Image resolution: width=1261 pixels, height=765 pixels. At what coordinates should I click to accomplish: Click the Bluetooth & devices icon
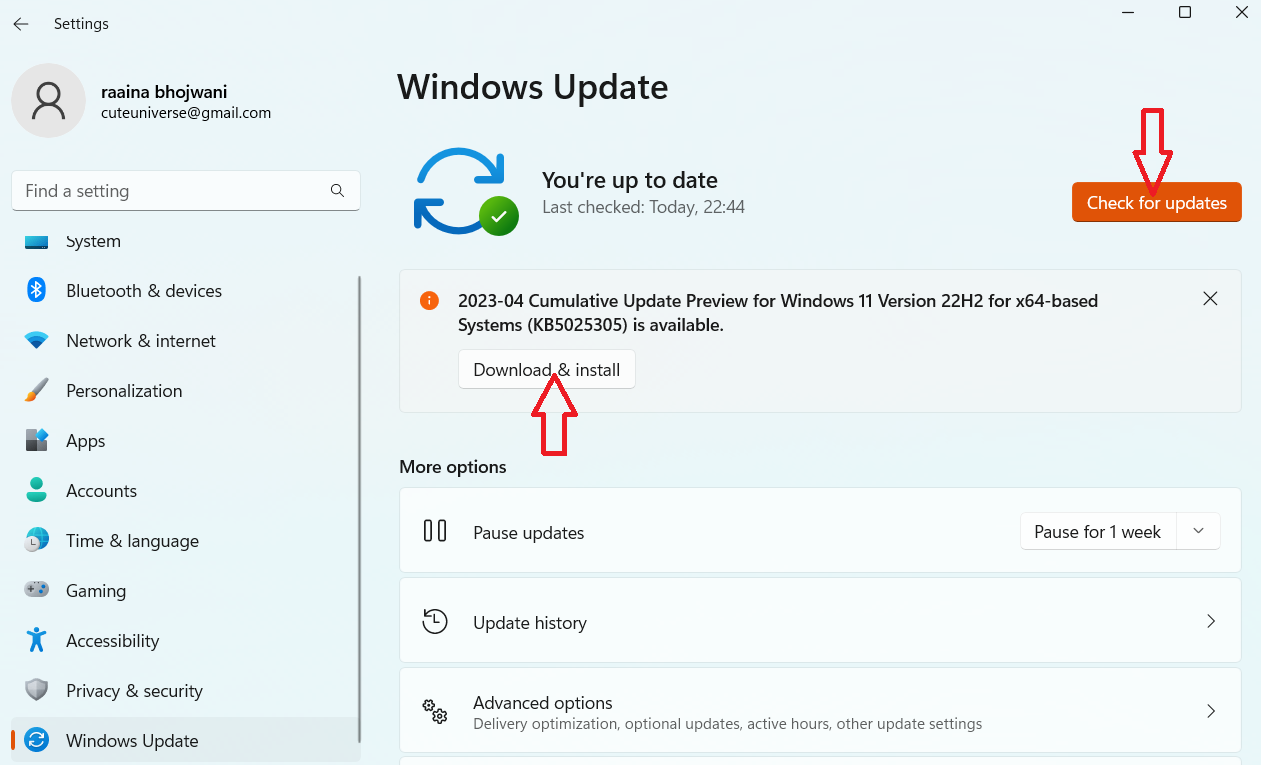click(x=37, y=290)
